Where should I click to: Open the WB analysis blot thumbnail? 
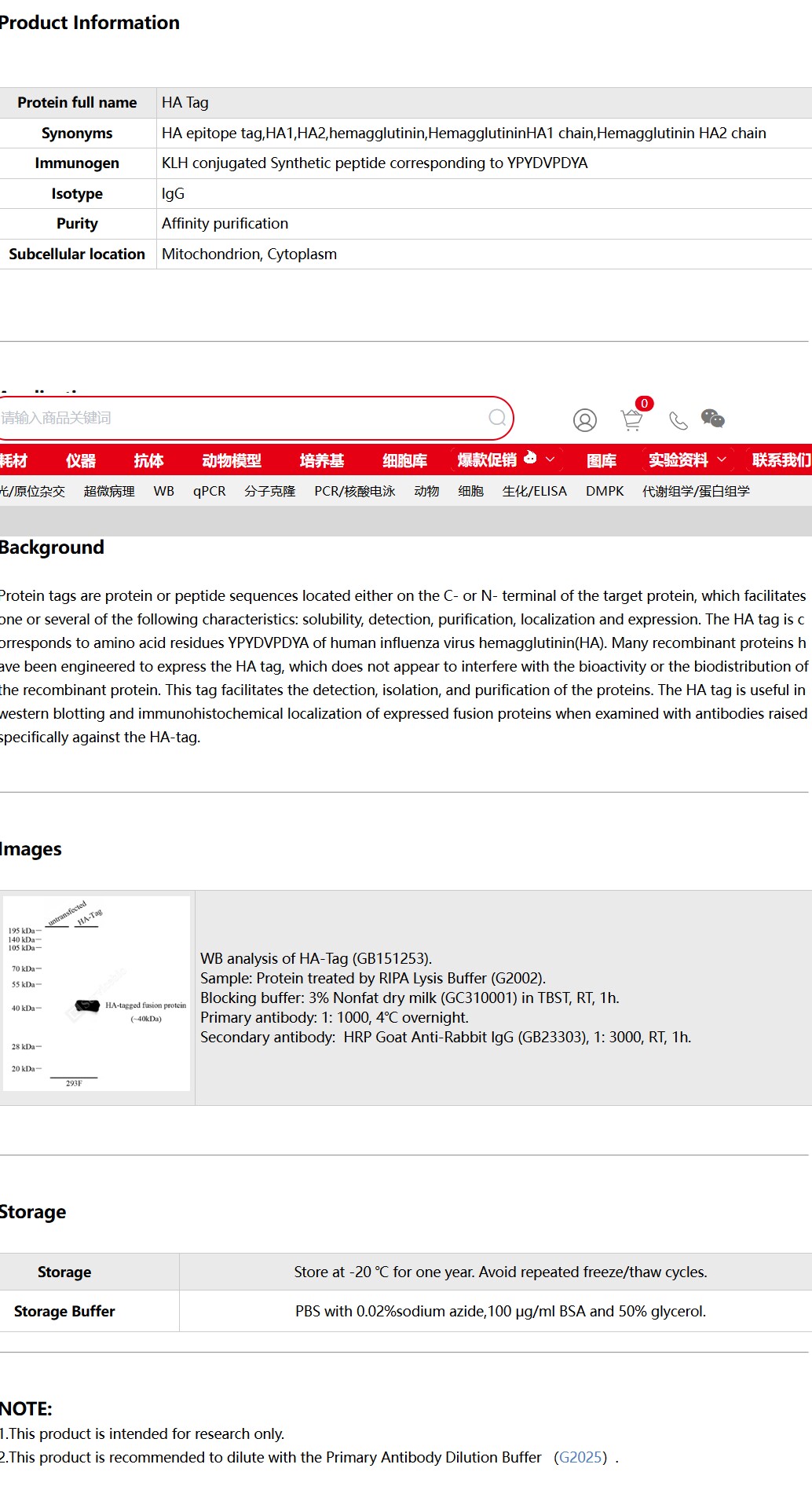97,994
